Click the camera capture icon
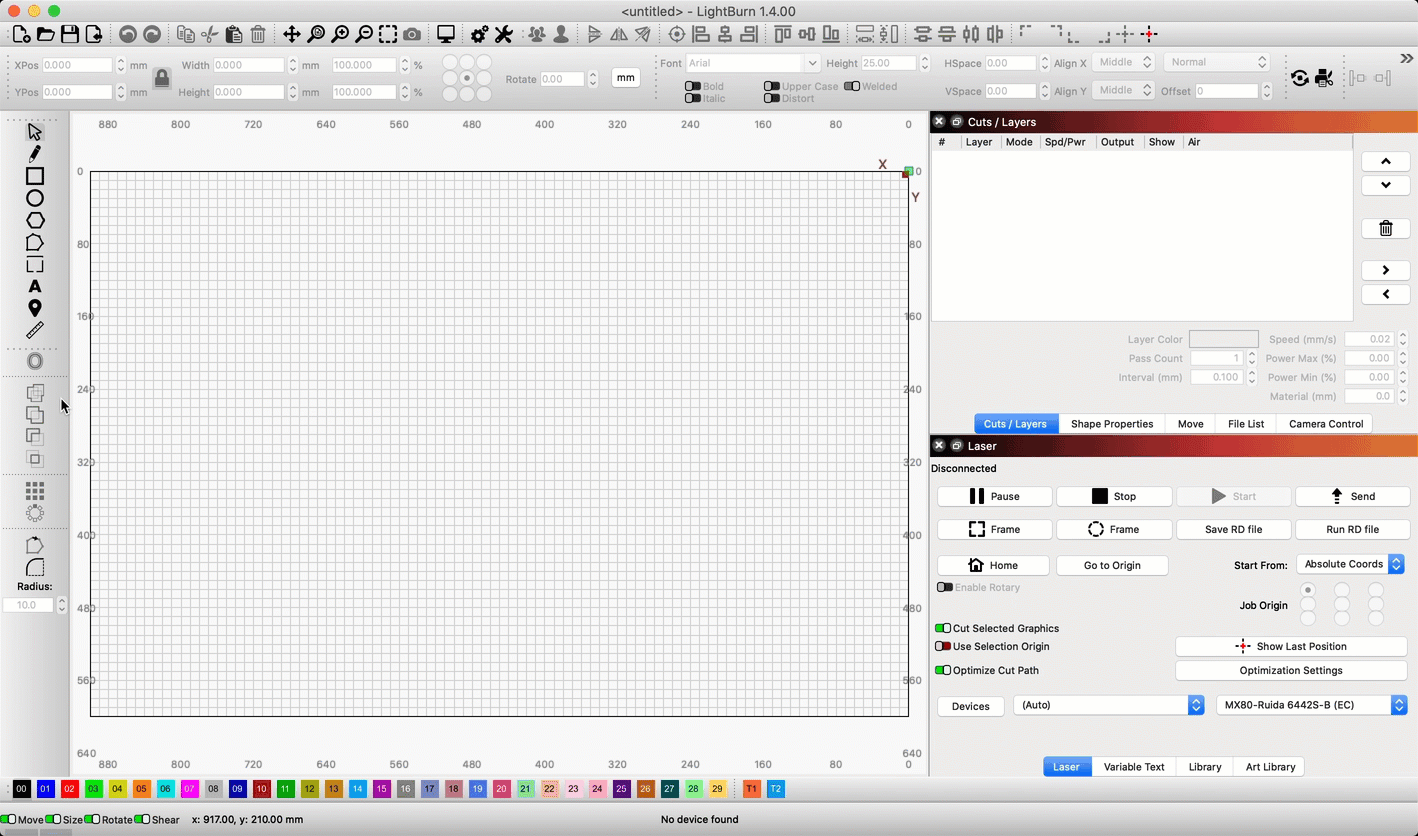Image resolution: width=1418 pixels, height=836 pixels. click(412, 34)
